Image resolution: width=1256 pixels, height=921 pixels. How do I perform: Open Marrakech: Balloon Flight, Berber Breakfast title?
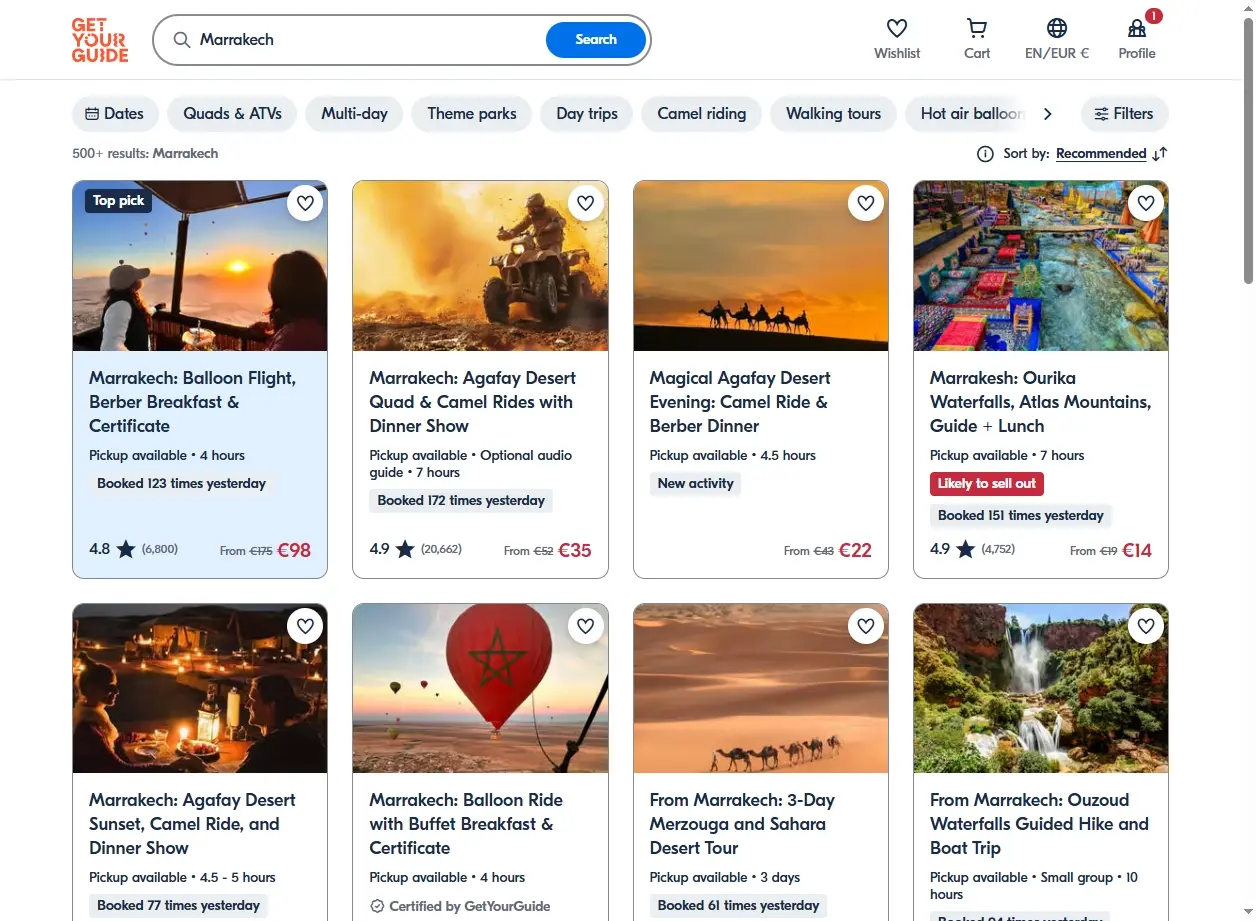(192, 402)
